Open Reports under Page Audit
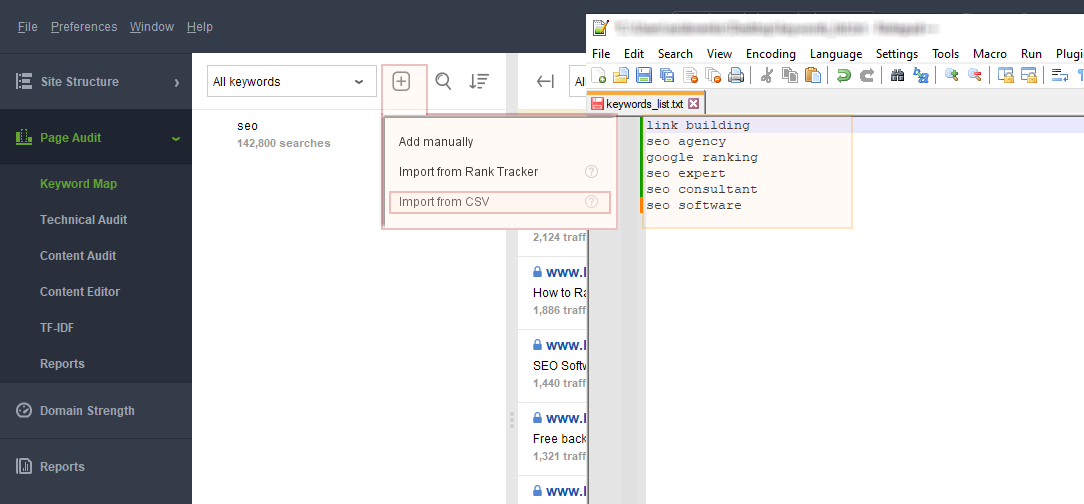The height and width of the screenshot is (504, 1084). pos(62,364)
